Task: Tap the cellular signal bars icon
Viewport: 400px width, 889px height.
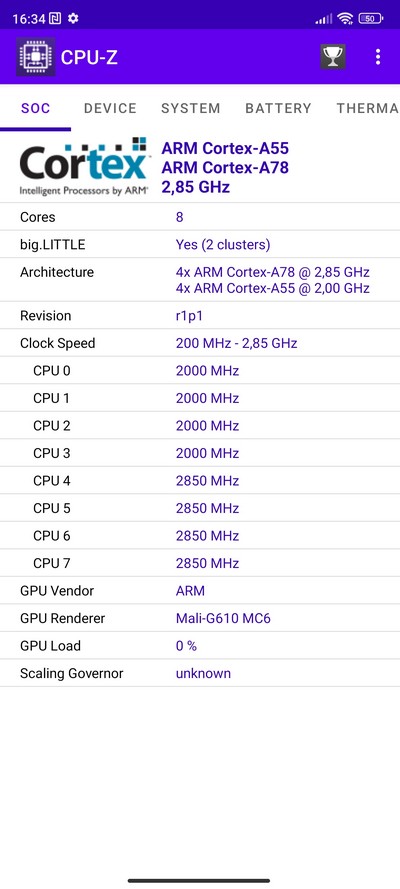Action: tap(324, 19)
